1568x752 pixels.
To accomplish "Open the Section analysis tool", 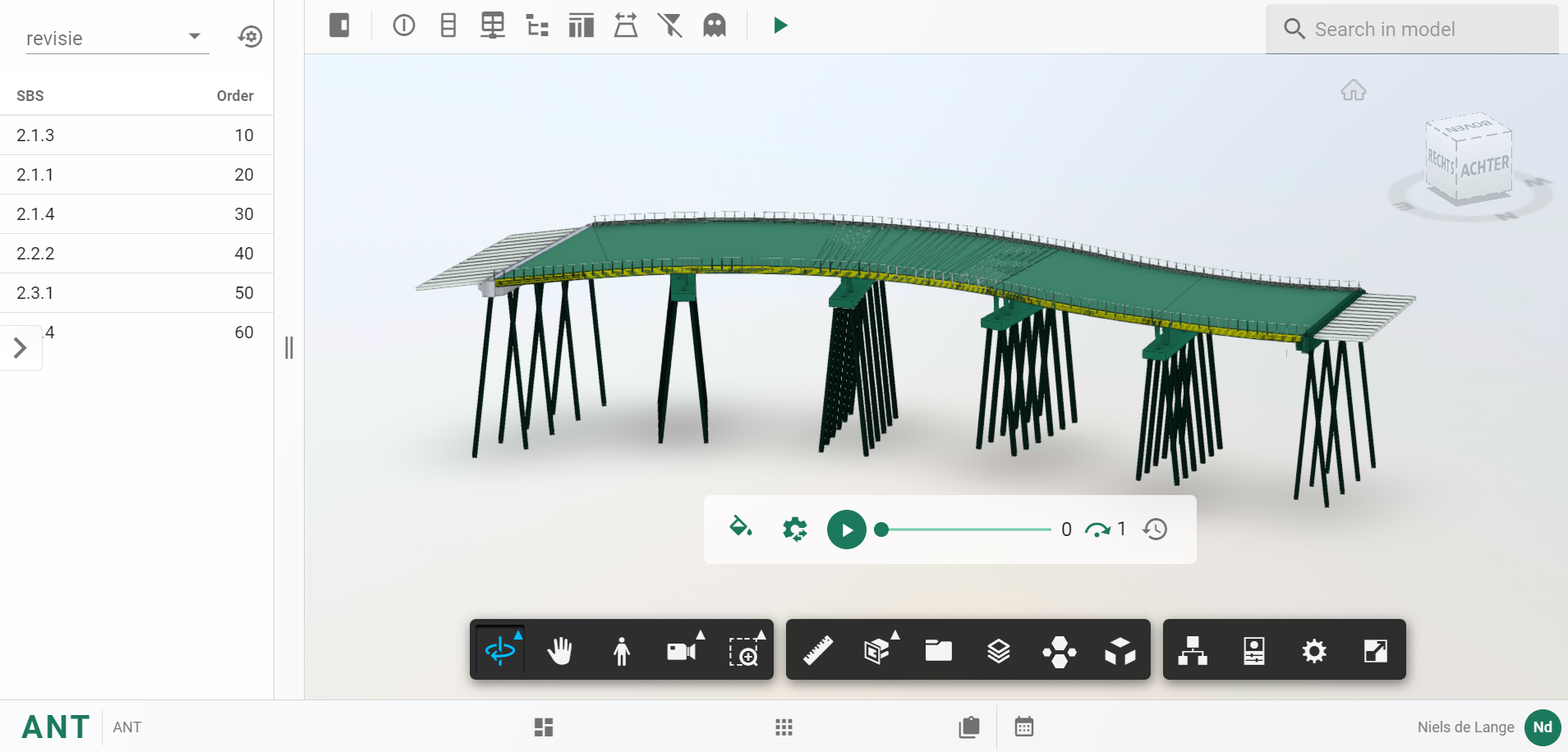I will pyautogui.click(x=877, y=651).
